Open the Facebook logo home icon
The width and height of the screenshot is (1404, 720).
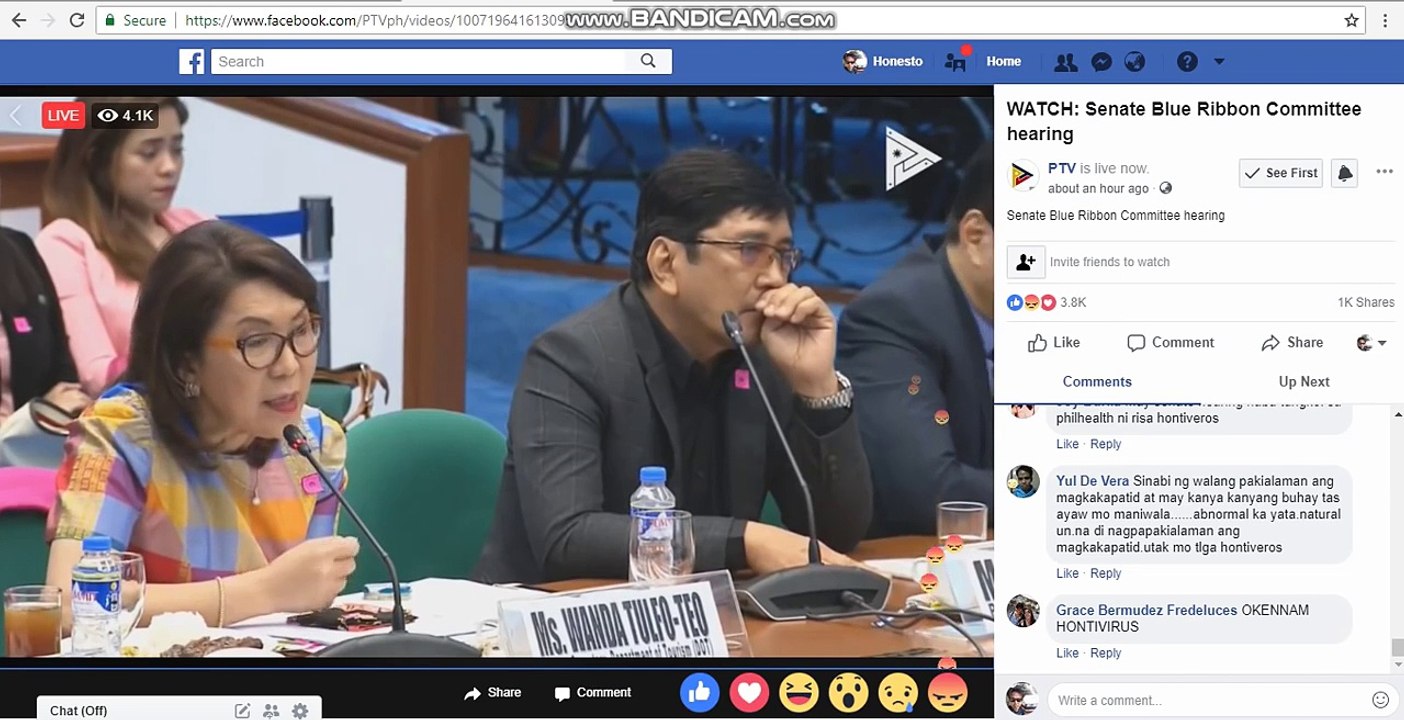coord(192,61)
